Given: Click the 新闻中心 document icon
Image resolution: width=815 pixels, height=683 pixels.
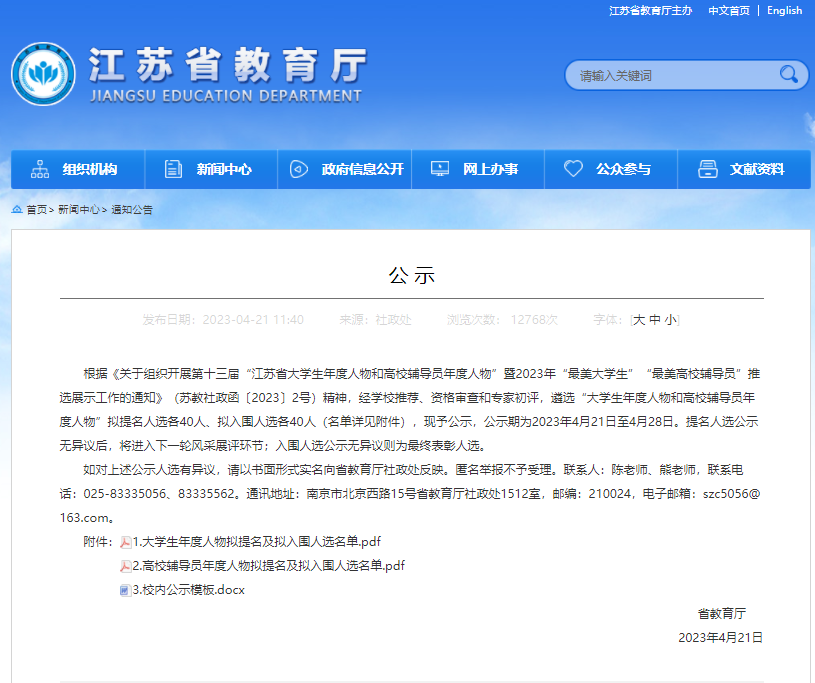Looking at the screenshot, I should (x=173, y=169).
